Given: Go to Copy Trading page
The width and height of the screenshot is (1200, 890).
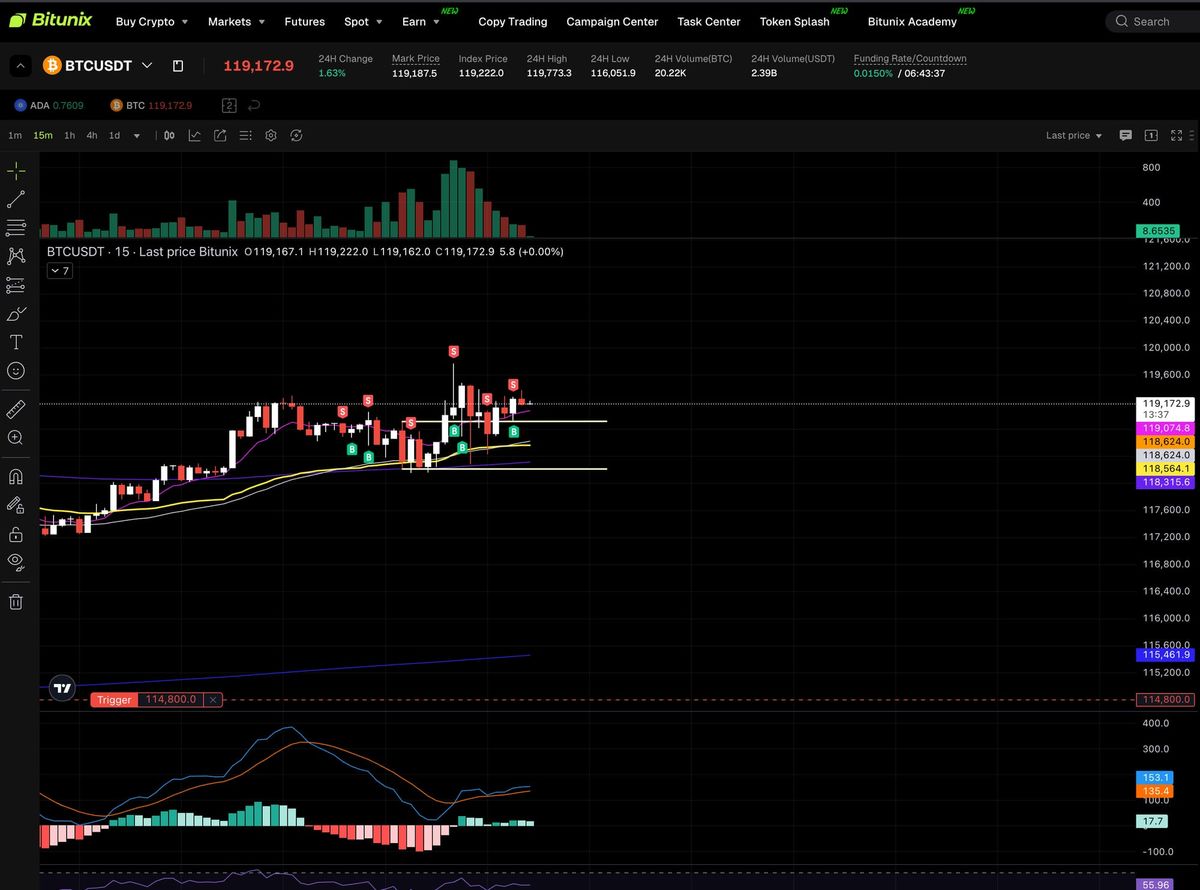Looking at the screenshot, I should point(512,21).
